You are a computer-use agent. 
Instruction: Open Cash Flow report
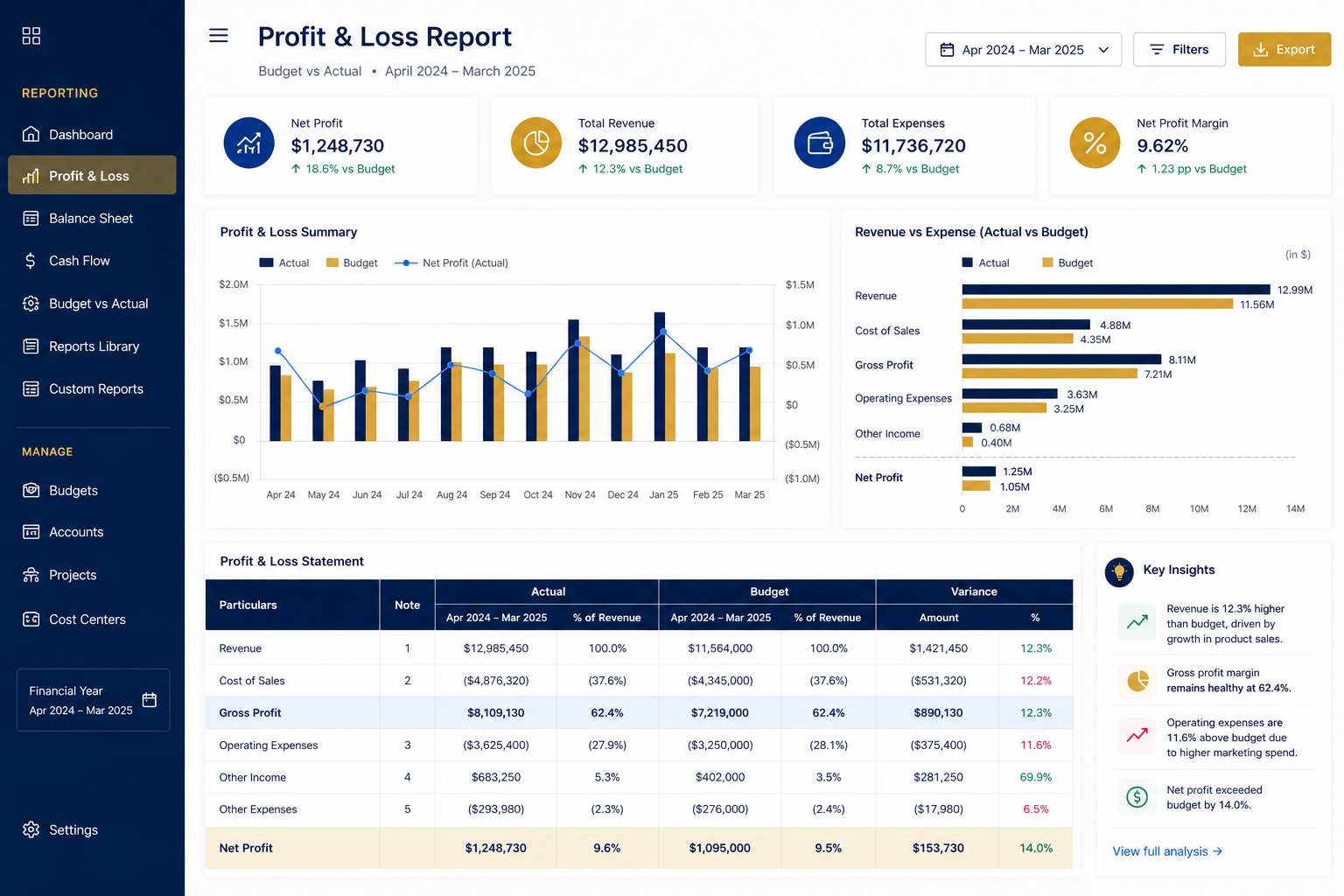[92, 261]
